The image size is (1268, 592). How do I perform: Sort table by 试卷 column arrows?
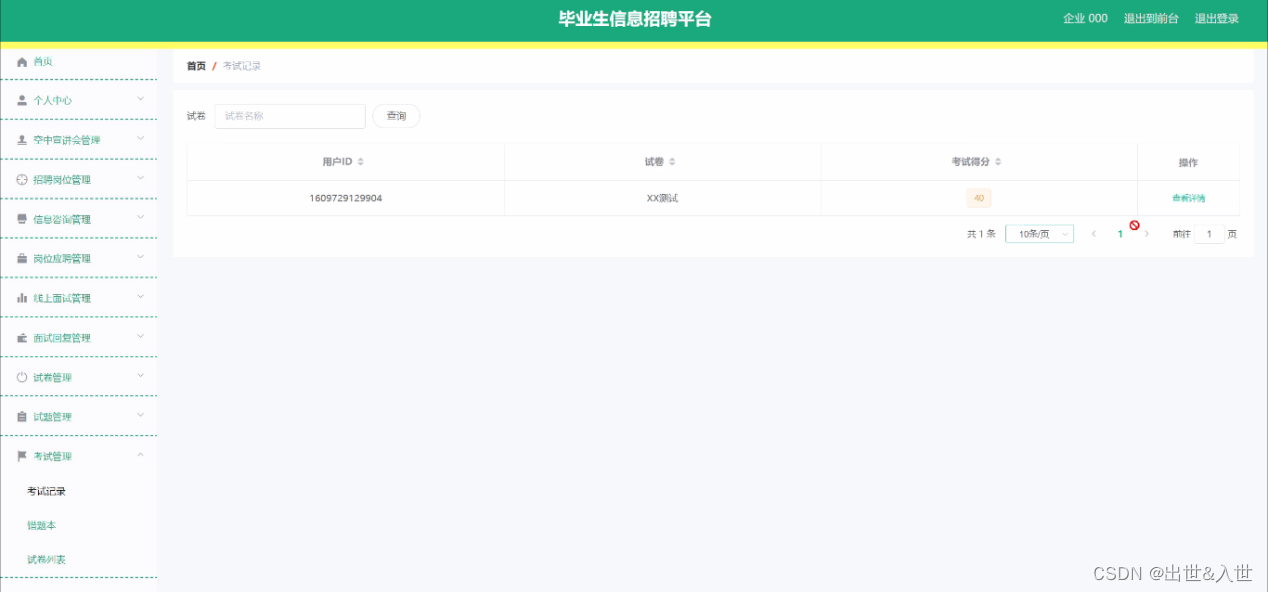[x=672, y=162]
